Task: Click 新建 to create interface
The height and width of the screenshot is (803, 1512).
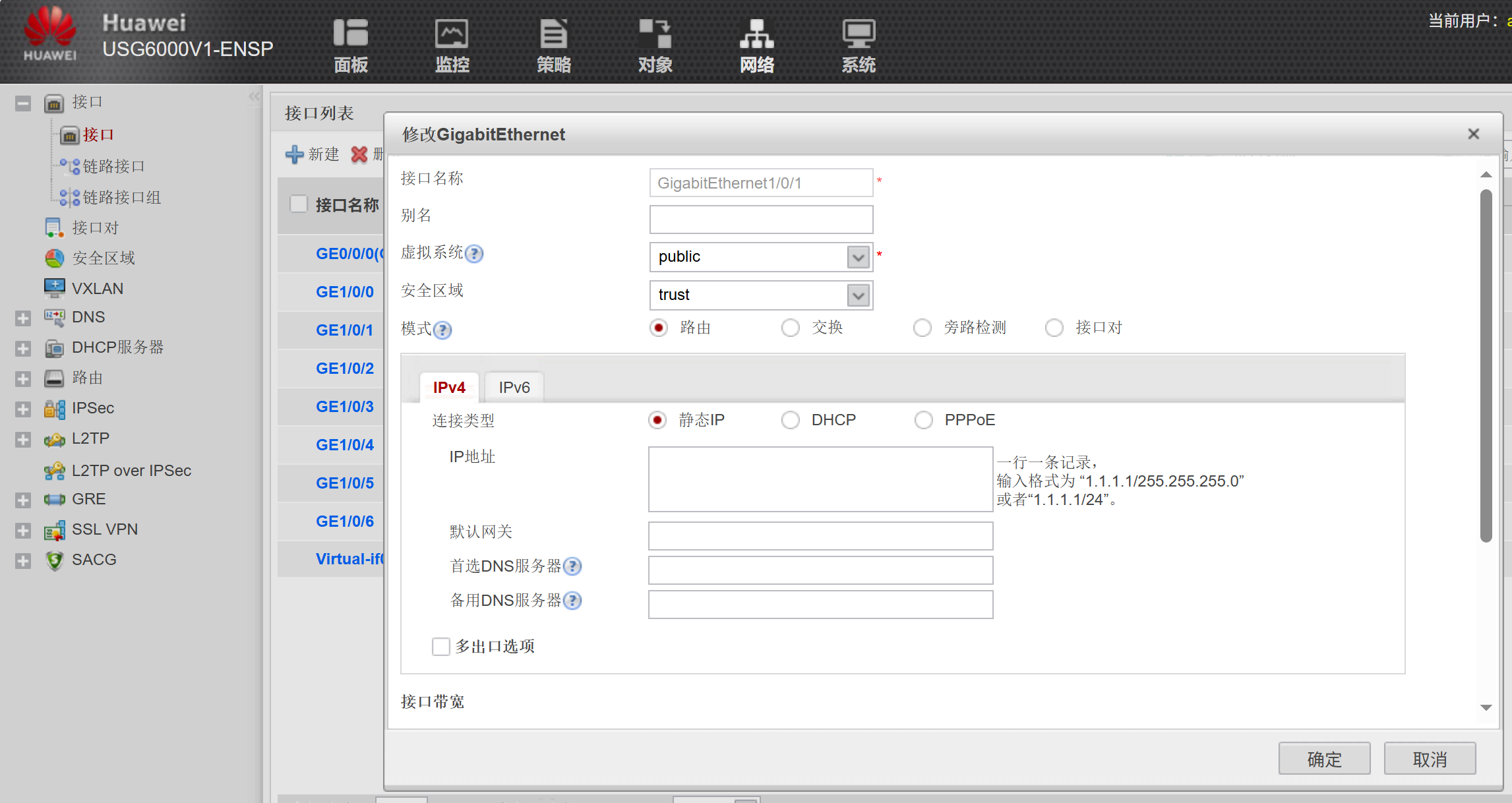Action: click(313, 154)
